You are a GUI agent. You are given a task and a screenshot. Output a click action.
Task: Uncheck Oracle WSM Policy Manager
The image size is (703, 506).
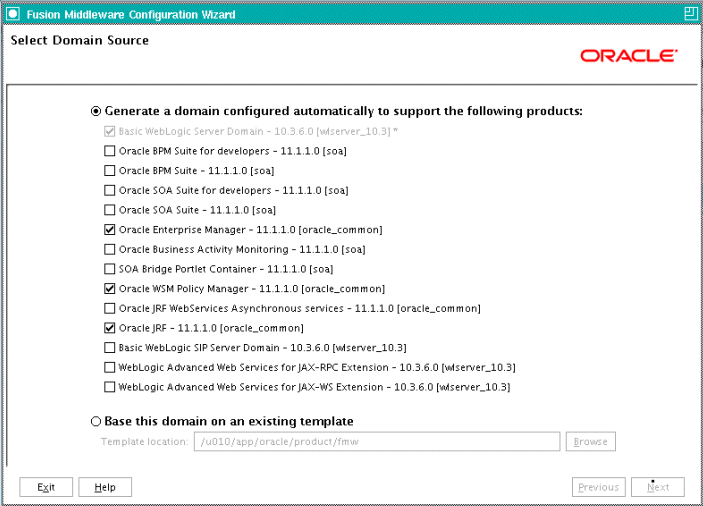pyautogui.click(x=109, y=289)
